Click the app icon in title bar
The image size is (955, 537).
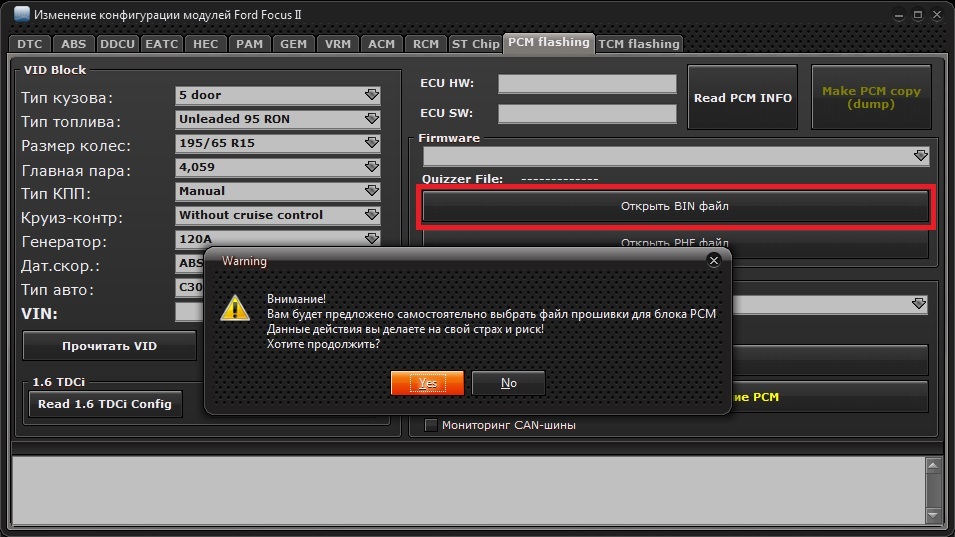[x=20, y=16]
